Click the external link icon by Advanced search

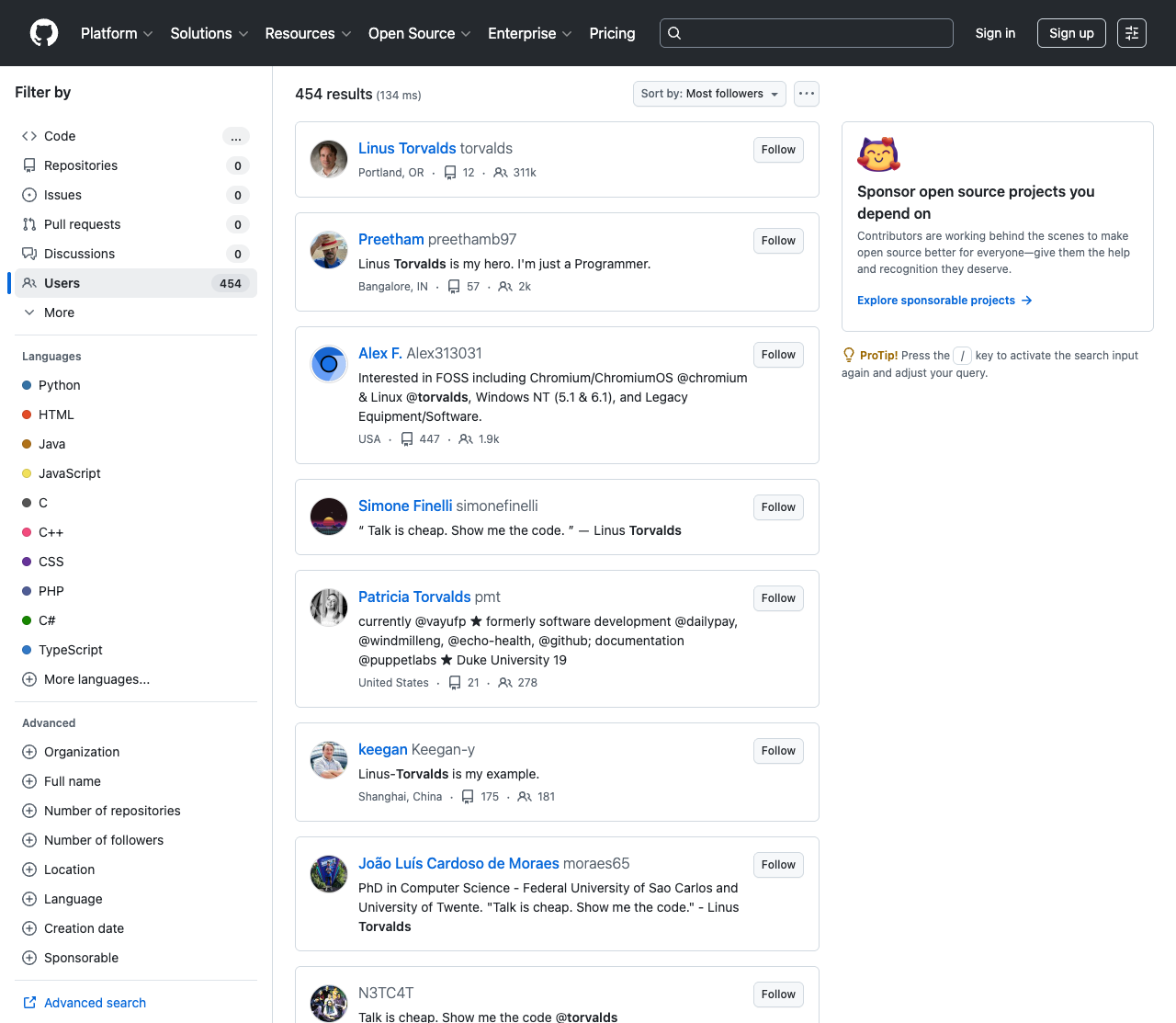29,1003
